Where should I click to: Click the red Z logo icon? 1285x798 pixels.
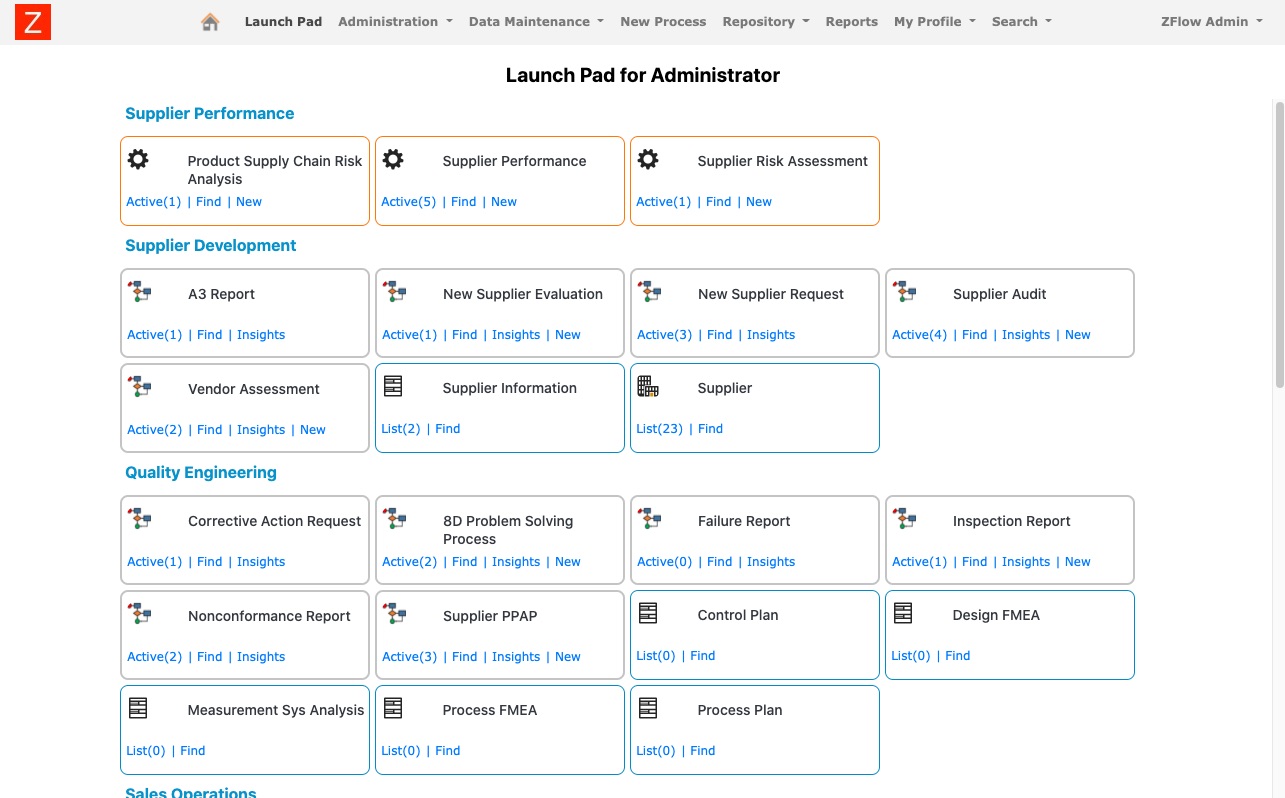33,22
